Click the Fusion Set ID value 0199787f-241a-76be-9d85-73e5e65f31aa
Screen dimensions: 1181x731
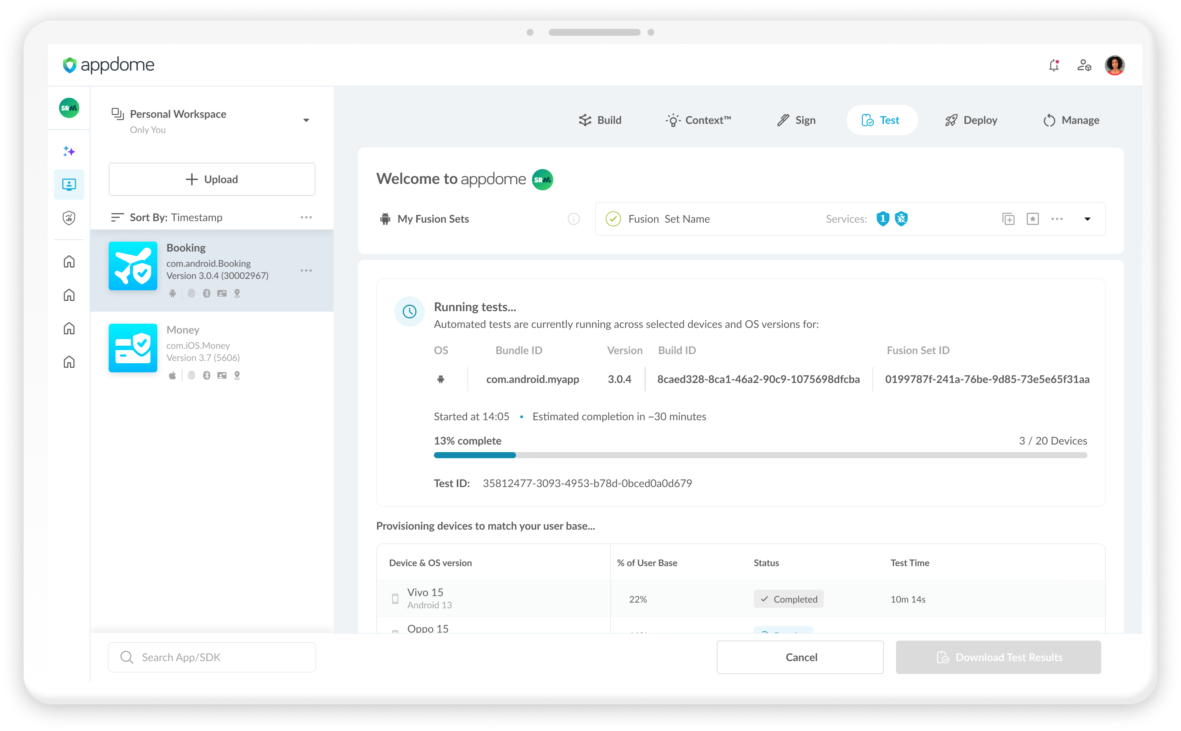(987, 379)
